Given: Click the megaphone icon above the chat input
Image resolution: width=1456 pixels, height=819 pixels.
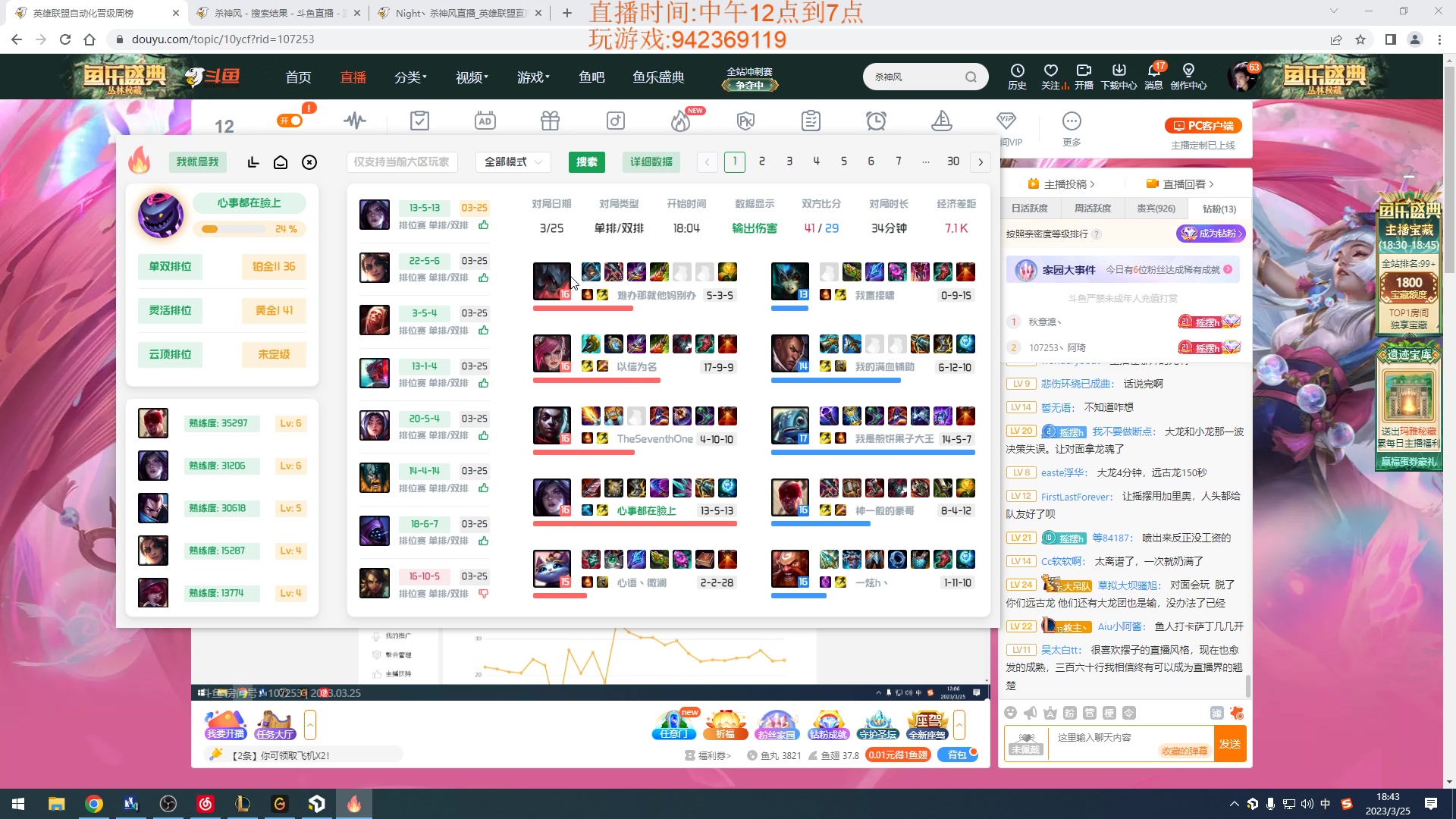Looking at the screenshot, I should (1029, 713).
